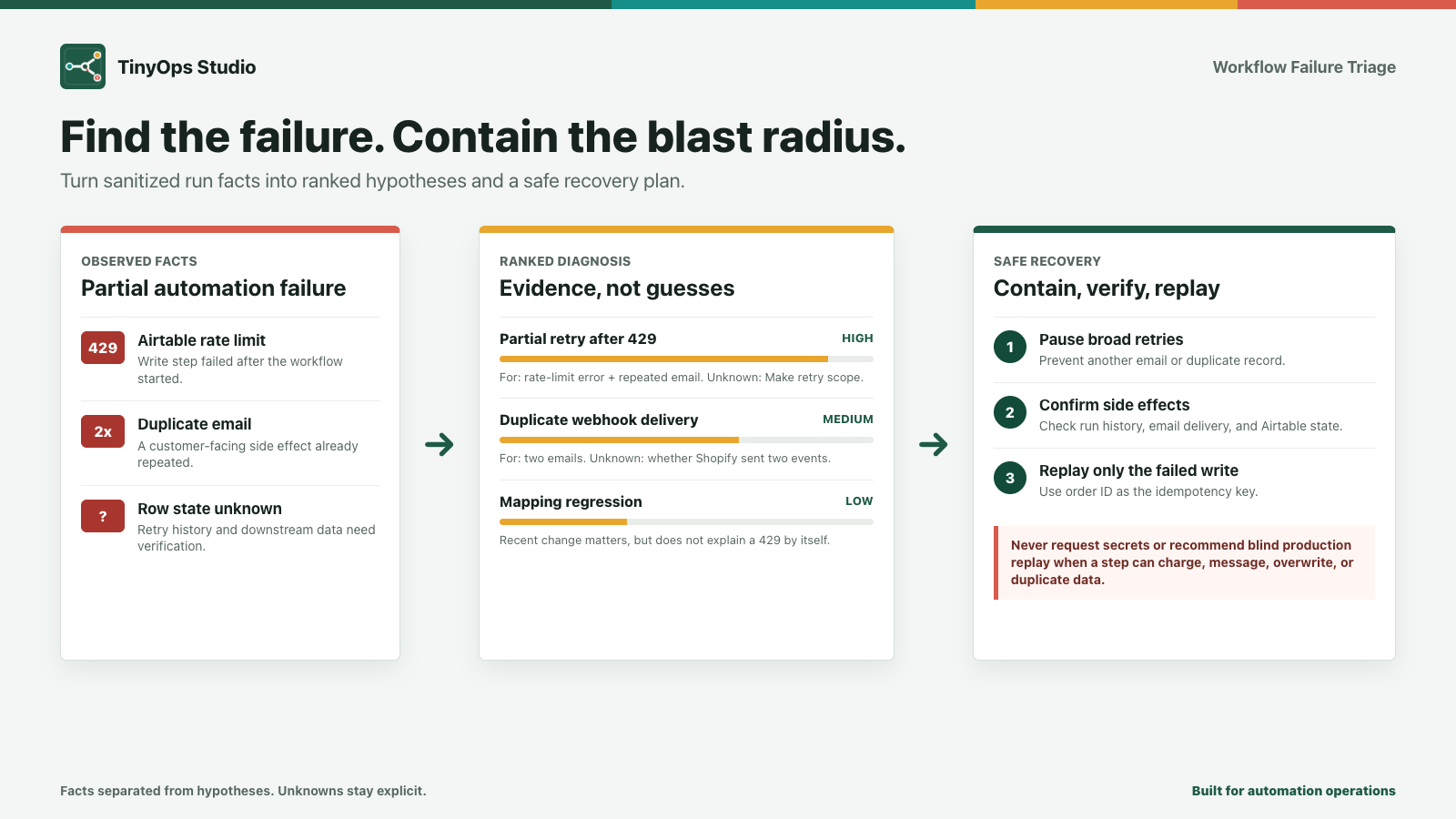Click the main headline Find the failure
Viewport: 1456px width, 819px height.
point(483,137)
